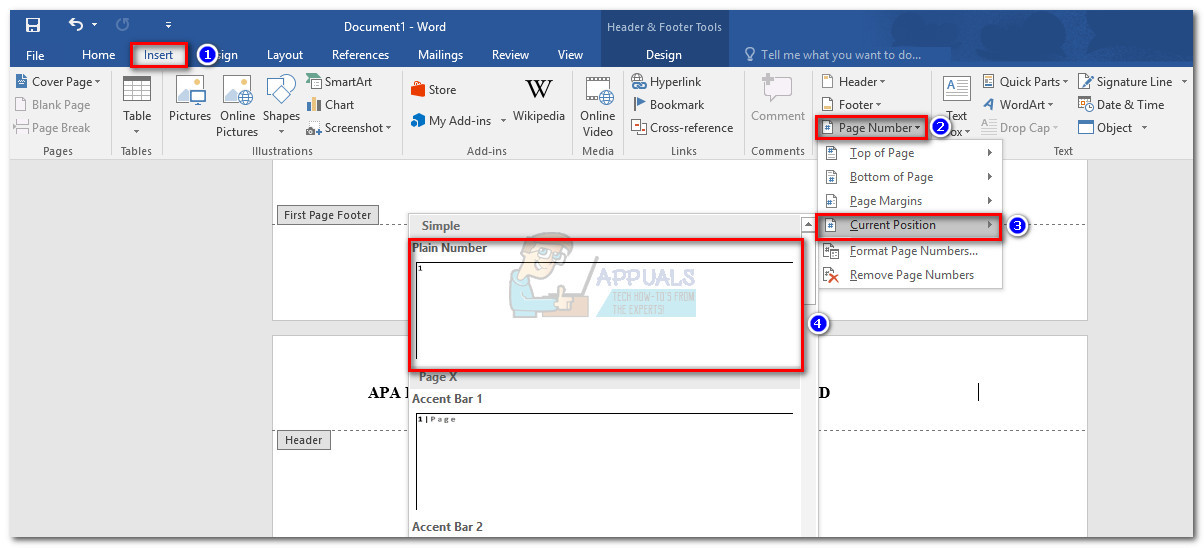Click the Wikipedia add-in icon

539,99
